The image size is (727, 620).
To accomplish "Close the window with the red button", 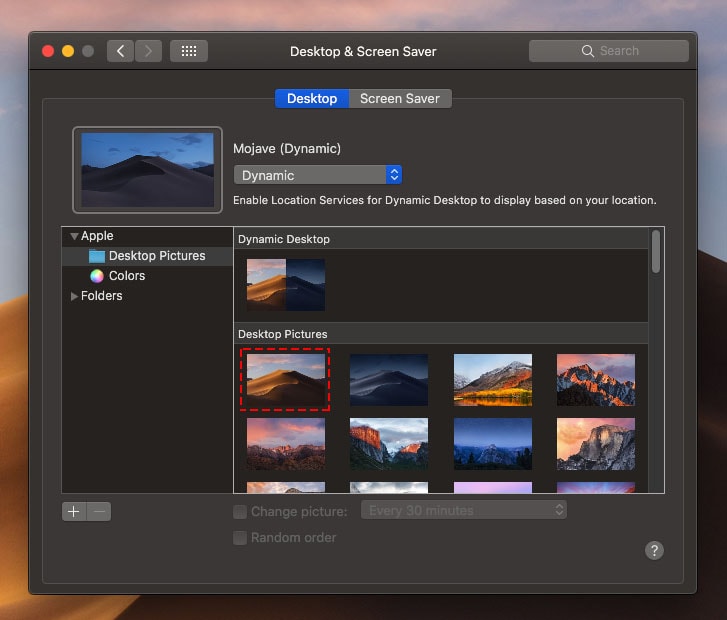I will coord(48,51).
